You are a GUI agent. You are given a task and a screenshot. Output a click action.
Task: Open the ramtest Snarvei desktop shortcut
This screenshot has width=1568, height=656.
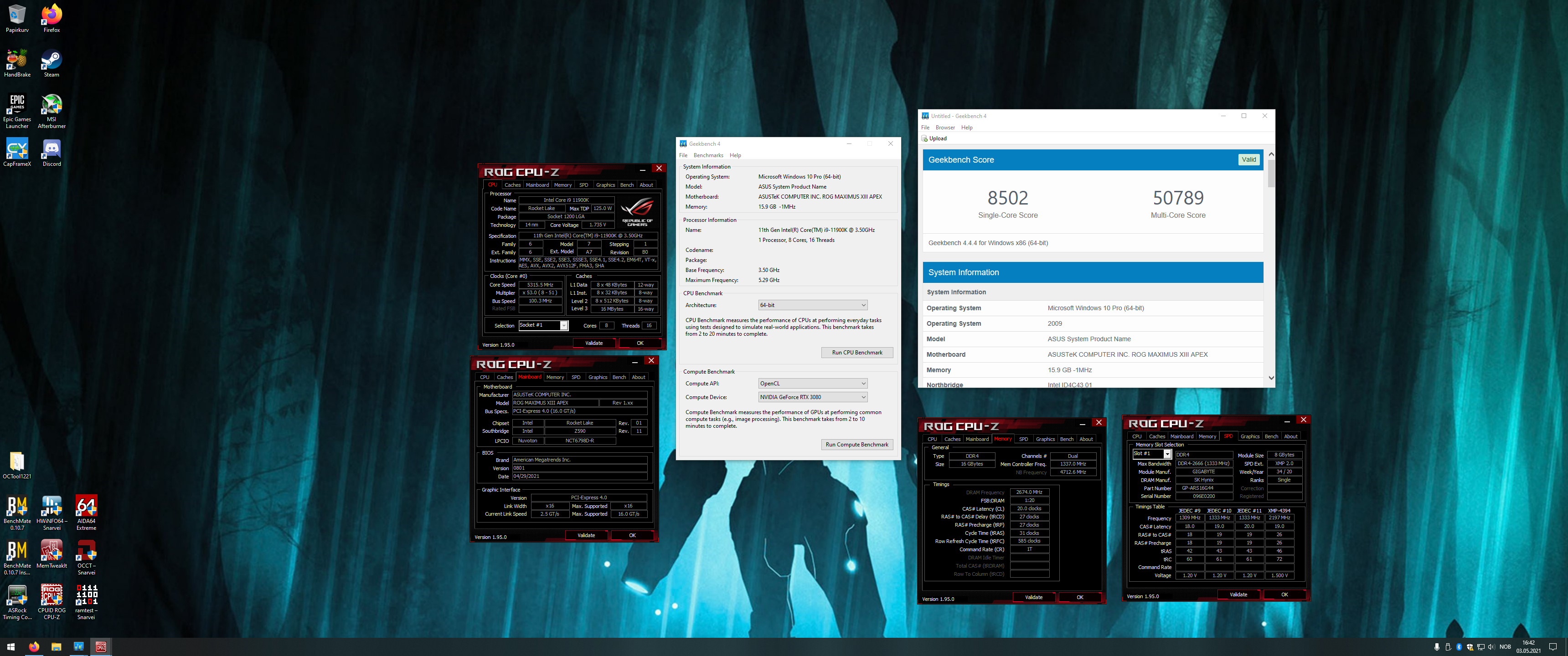[x=87, y=602]
